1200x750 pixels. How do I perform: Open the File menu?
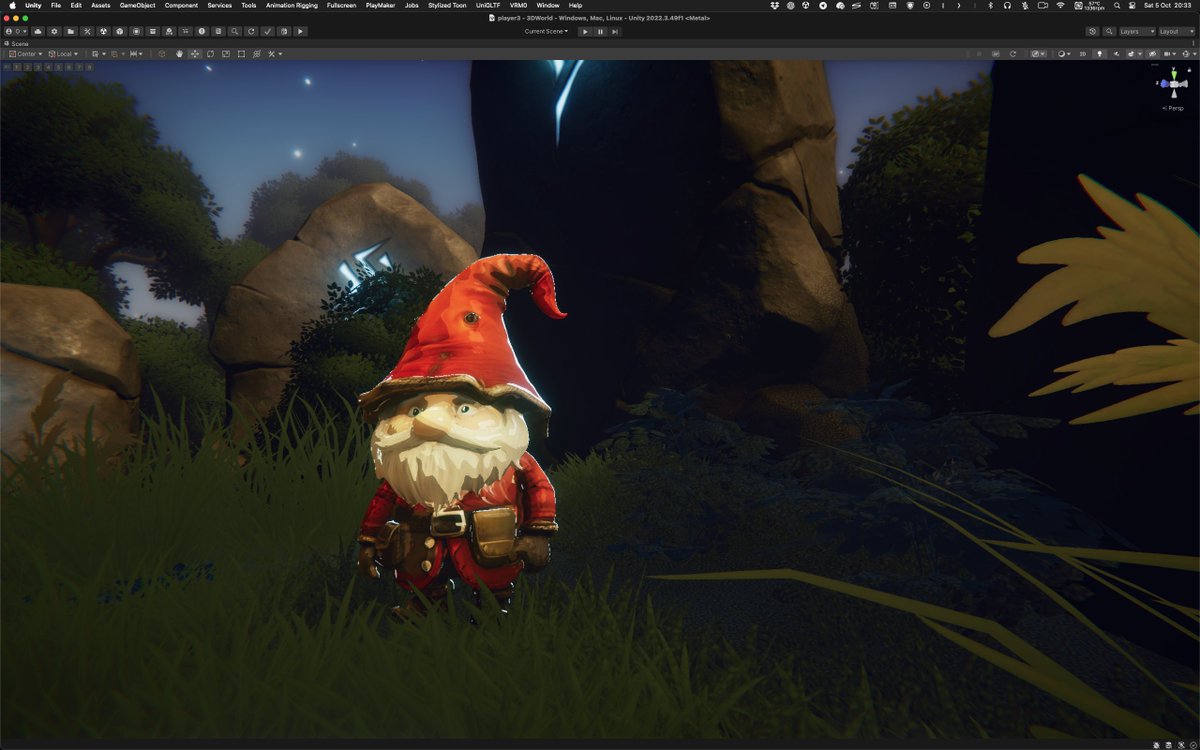click(56, 5)
